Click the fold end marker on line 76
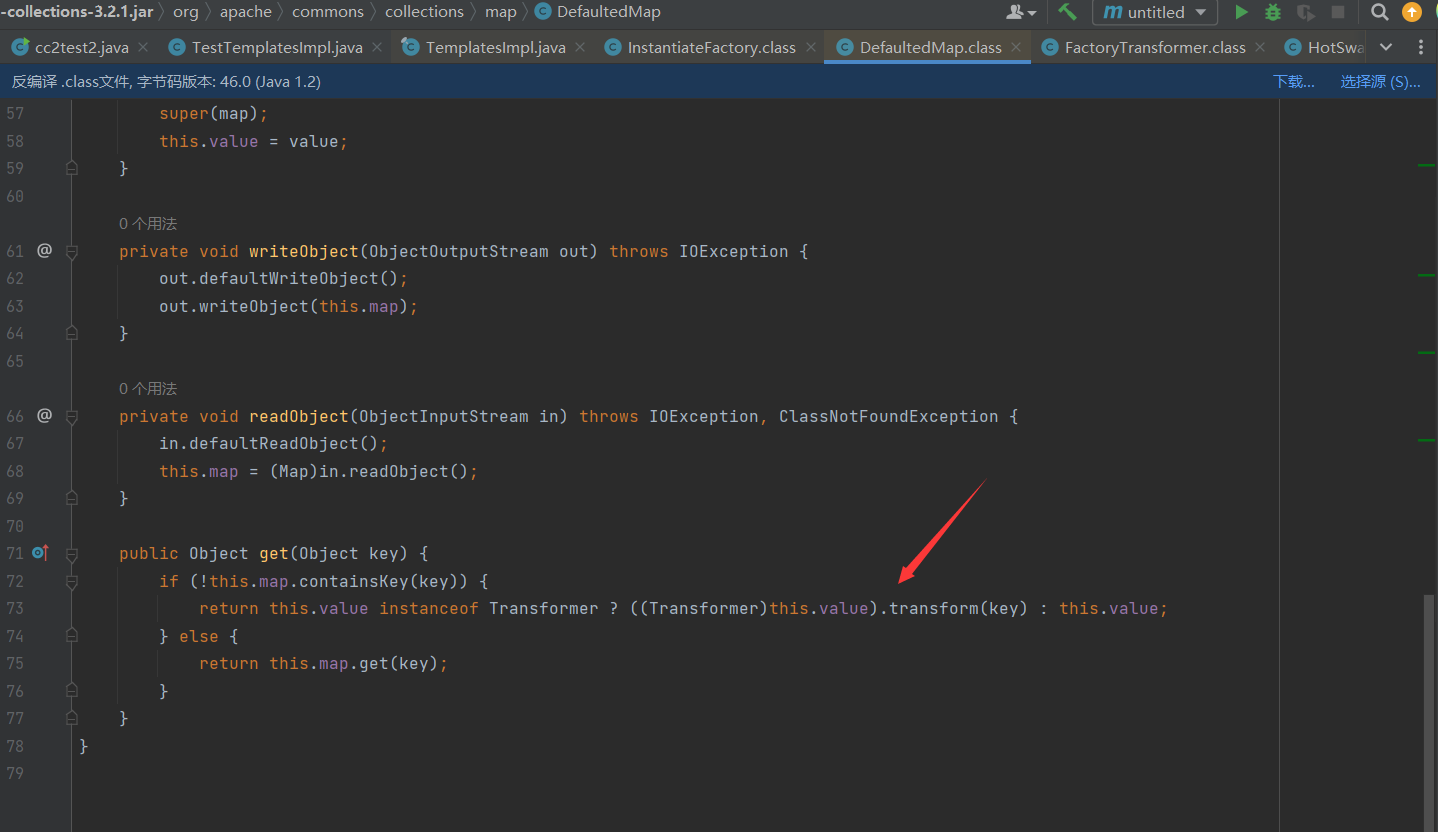 (71, 690)
